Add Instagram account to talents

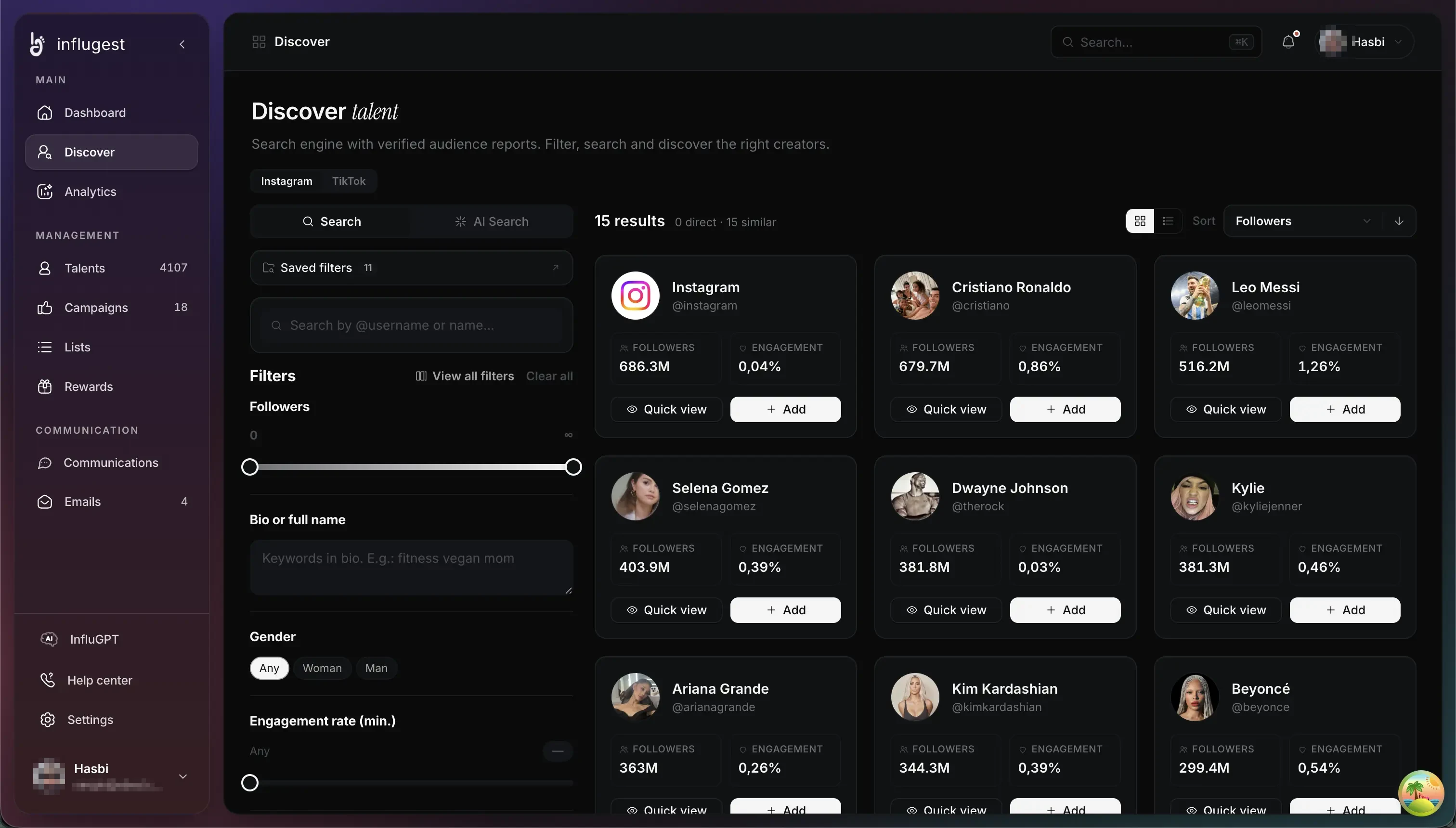(x=785, y=410)
